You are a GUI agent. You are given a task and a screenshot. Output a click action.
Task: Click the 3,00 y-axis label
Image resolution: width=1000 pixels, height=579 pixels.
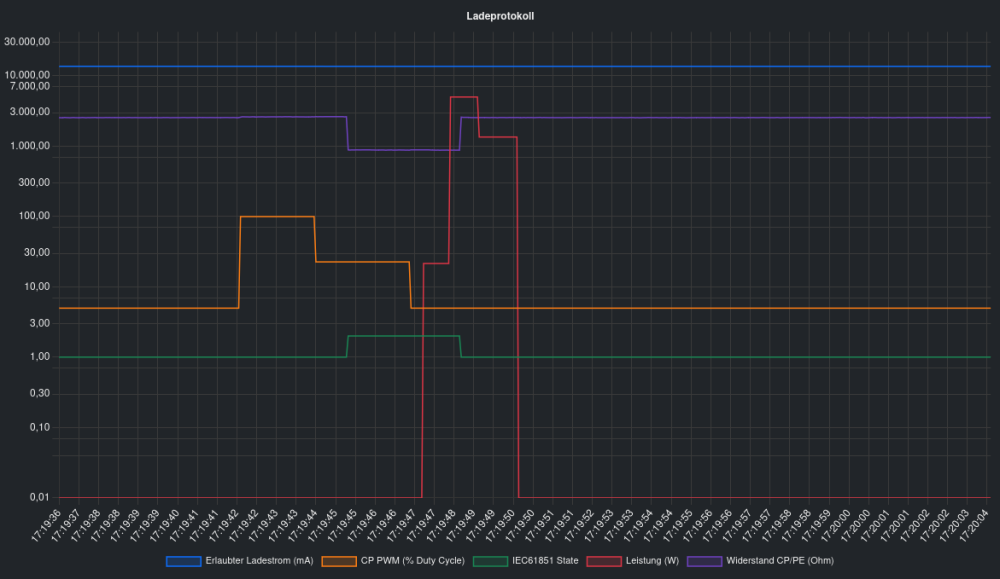coord(40,323)
